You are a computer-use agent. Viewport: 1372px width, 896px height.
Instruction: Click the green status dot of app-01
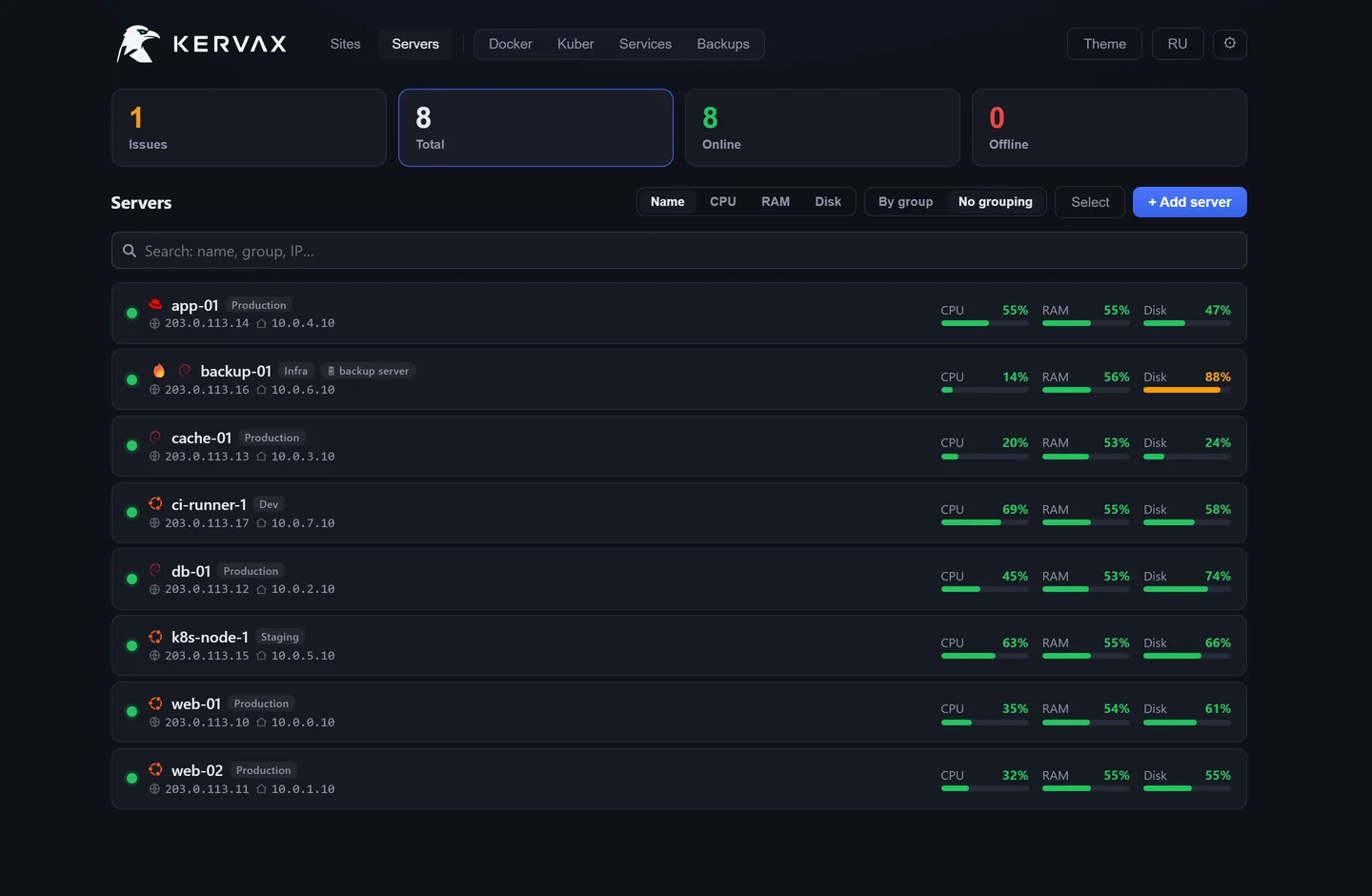pyautogui.click(x=131, y=313)
